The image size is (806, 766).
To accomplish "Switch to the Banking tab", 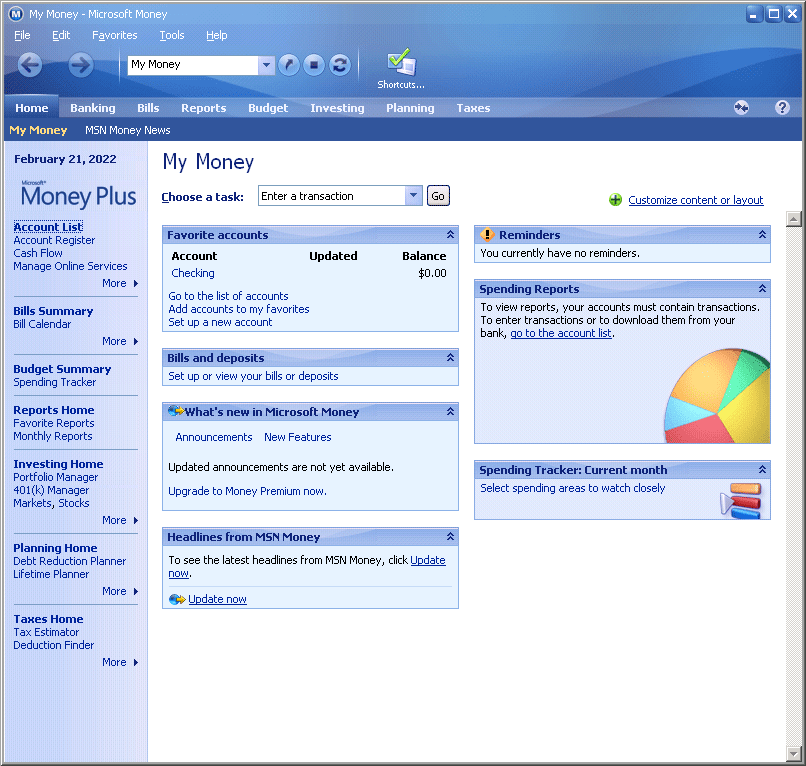I will (x=93, y=108).
